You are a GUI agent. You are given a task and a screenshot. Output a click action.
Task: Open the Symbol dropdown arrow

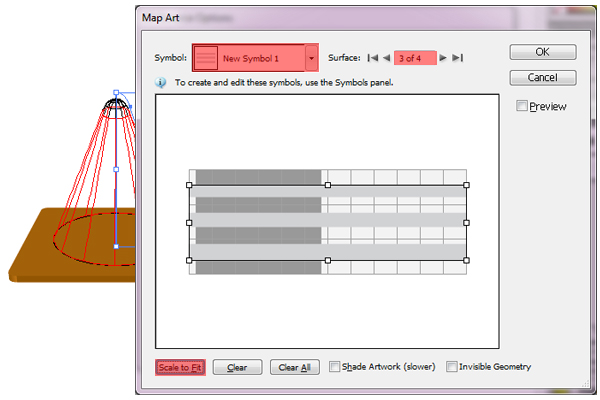[x=311, y=58]
